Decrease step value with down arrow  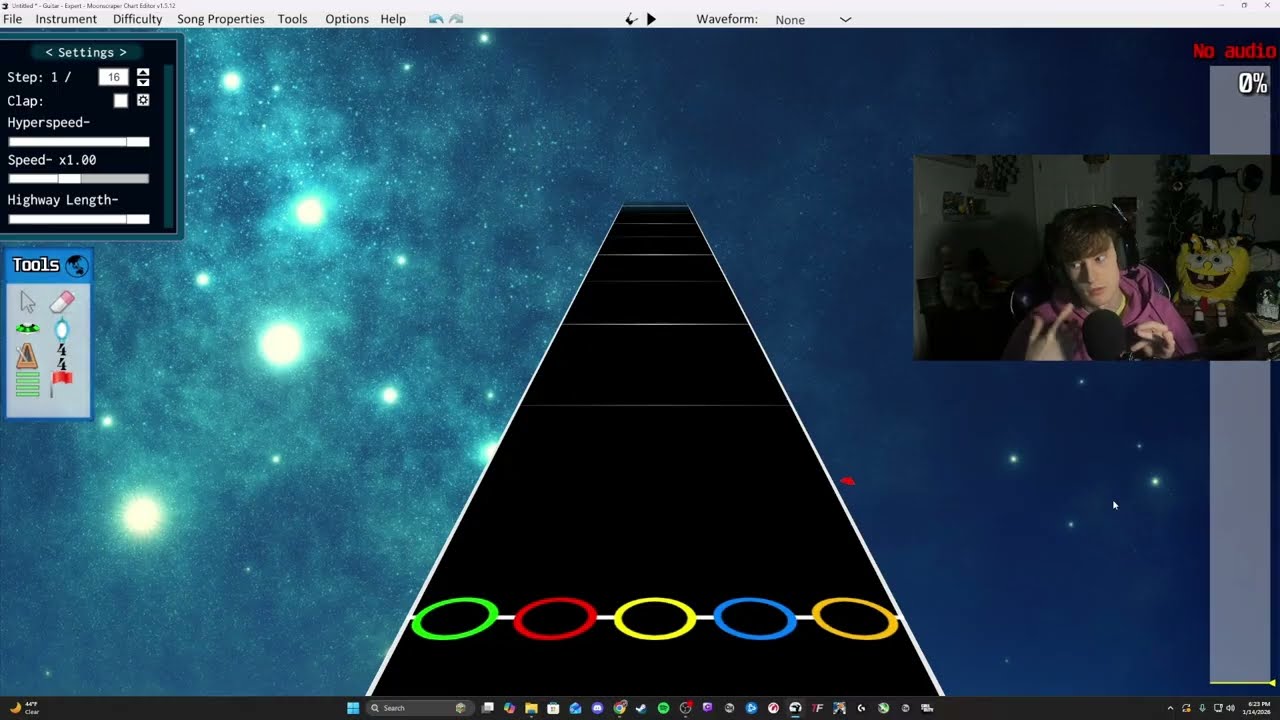[143, 82]
